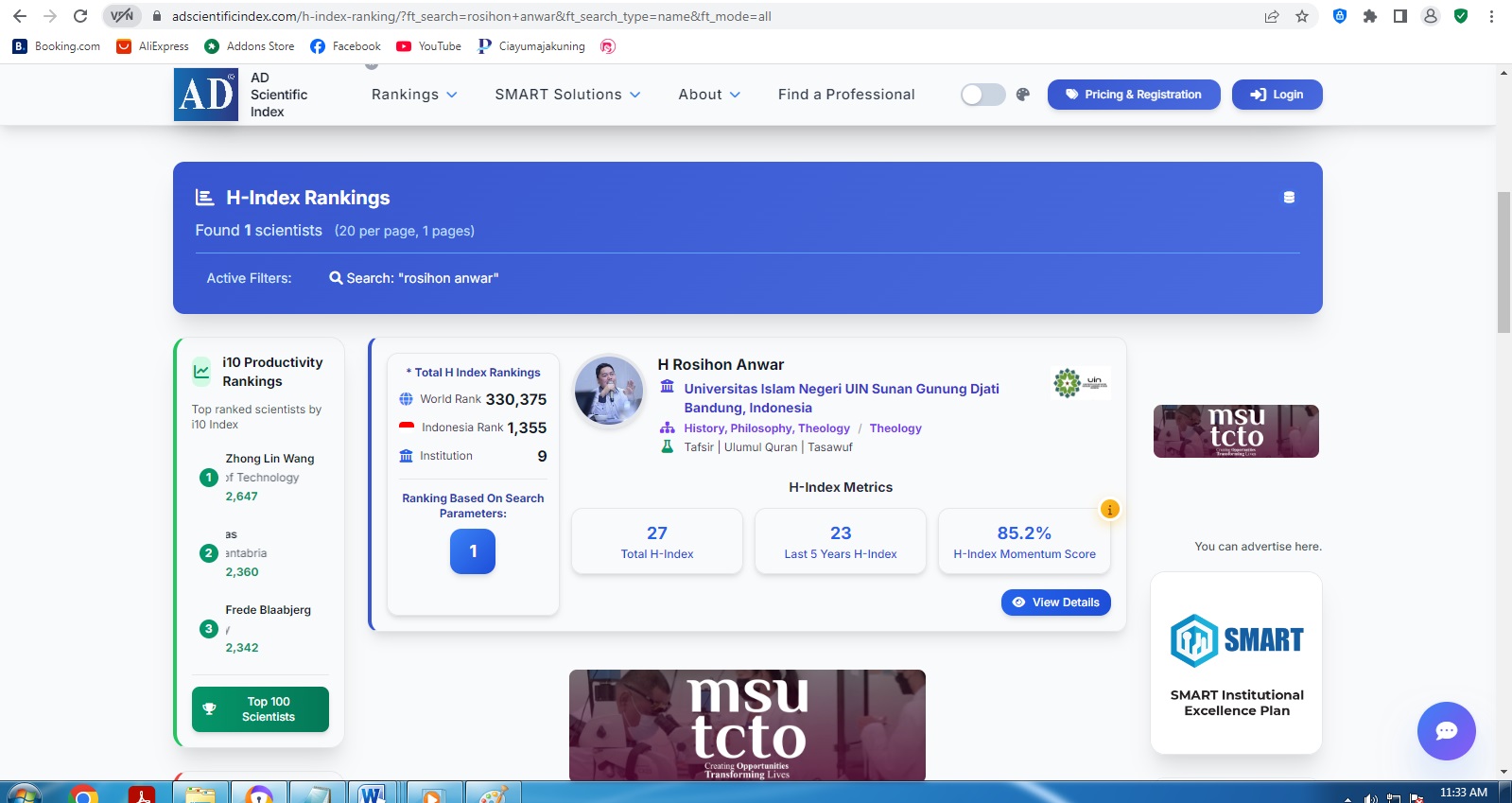1512x803 pixels.
Task: Toggle the dark mode switch
Action: (x=982, y=95)
